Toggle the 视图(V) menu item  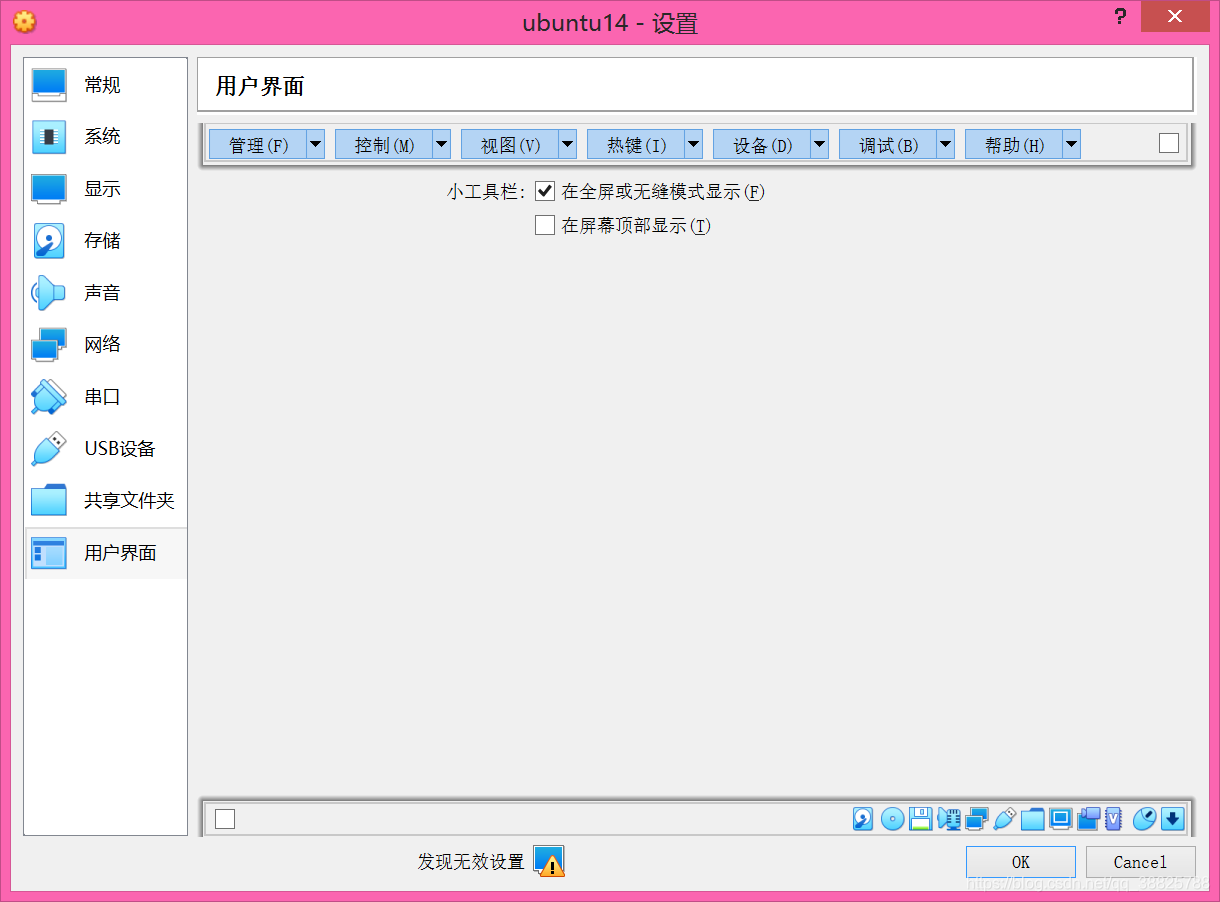510,144
